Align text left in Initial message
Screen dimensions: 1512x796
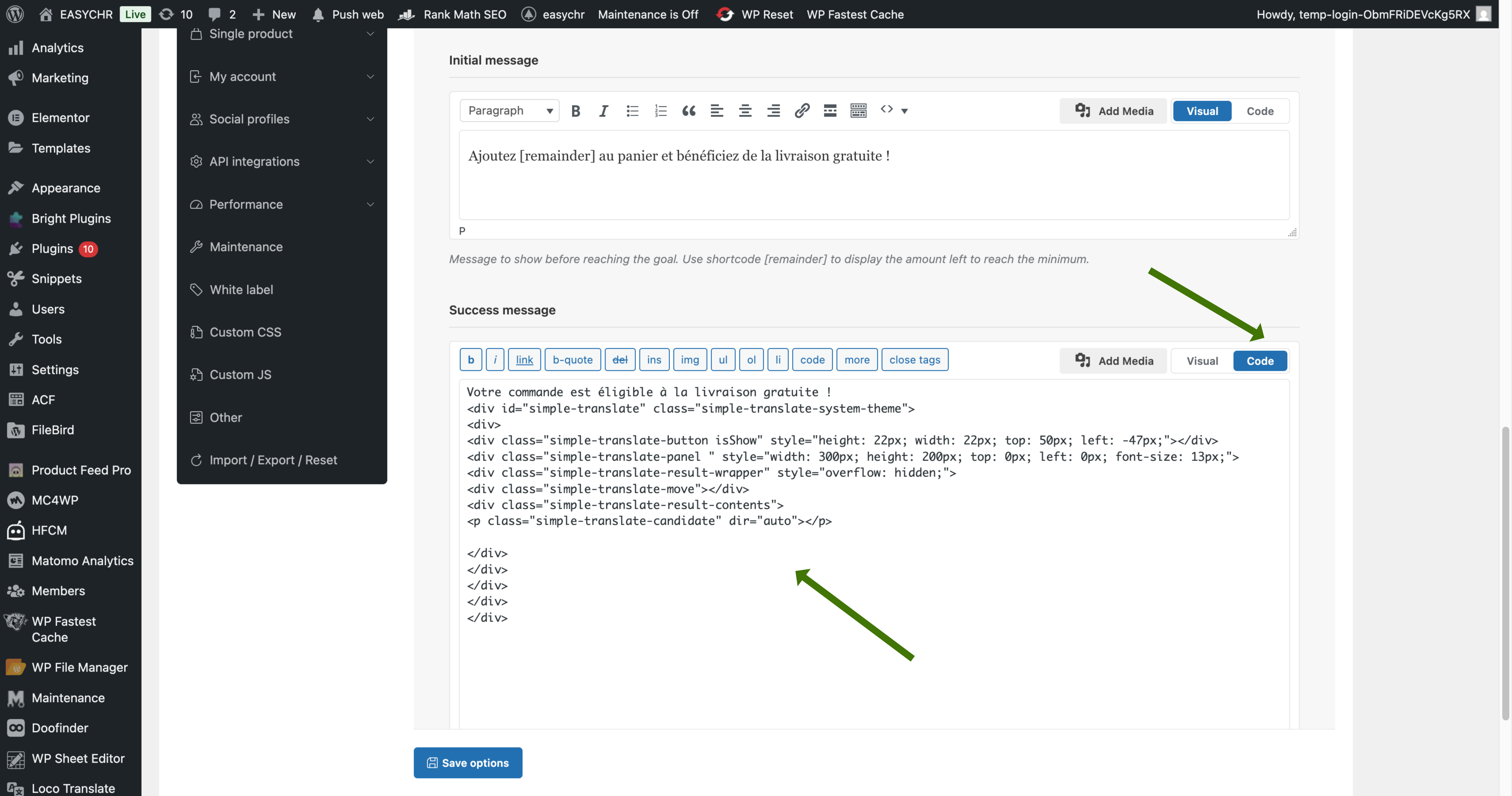click(x=717, y=111)
